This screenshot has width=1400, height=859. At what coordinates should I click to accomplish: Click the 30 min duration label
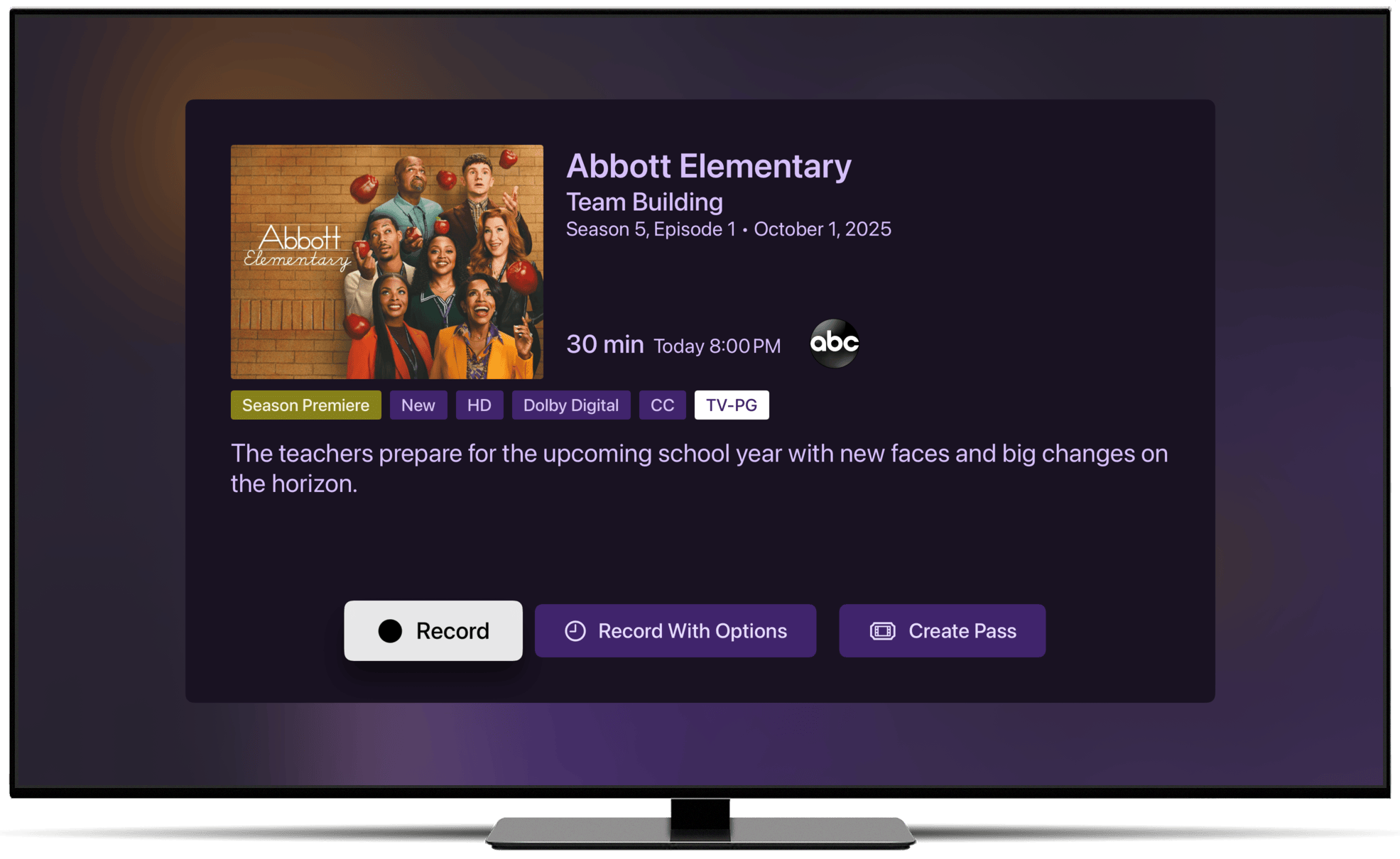(x=605, y=344)
